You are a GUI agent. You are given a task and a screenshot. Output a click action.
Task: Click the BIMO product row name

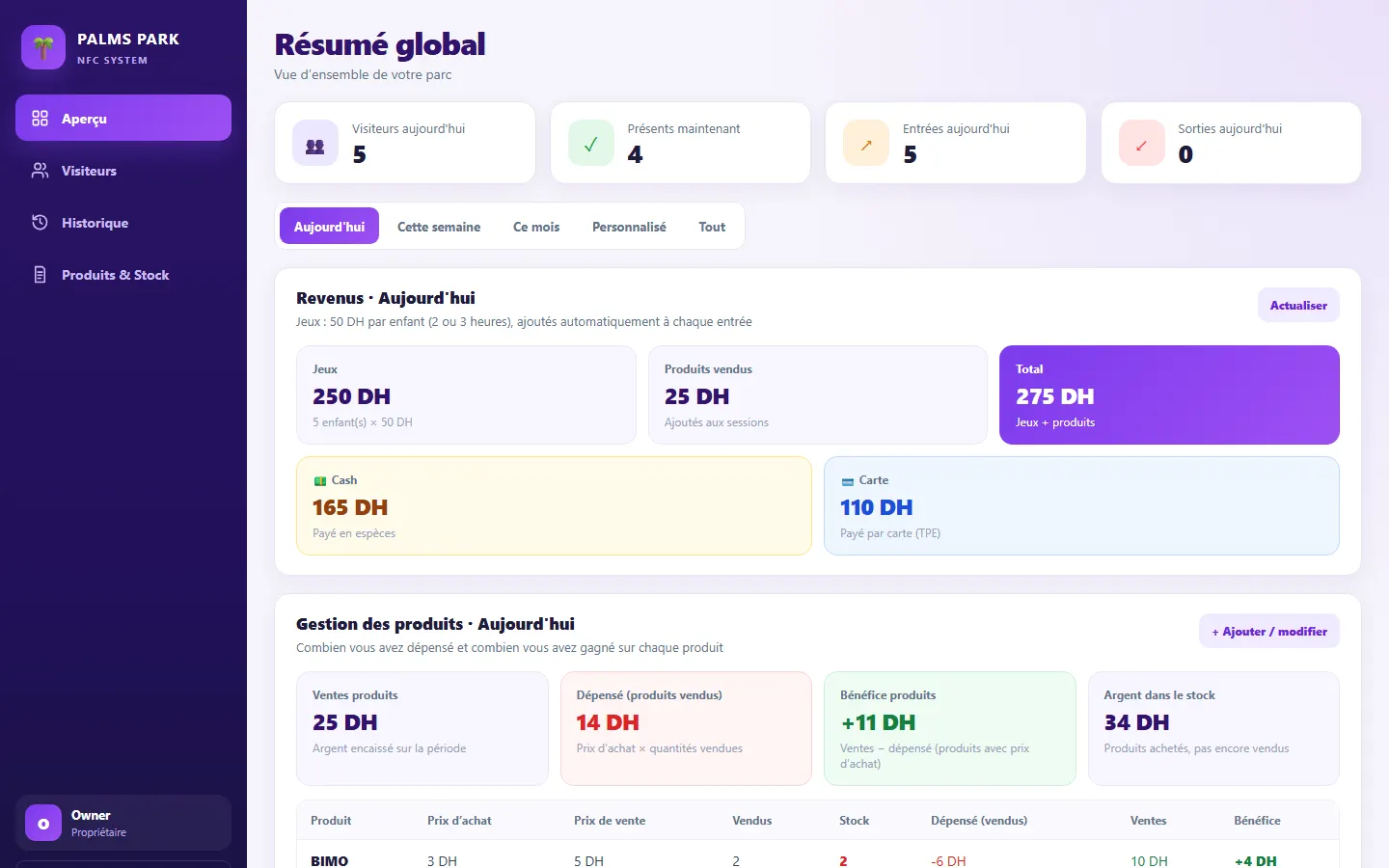click(330, 860)
